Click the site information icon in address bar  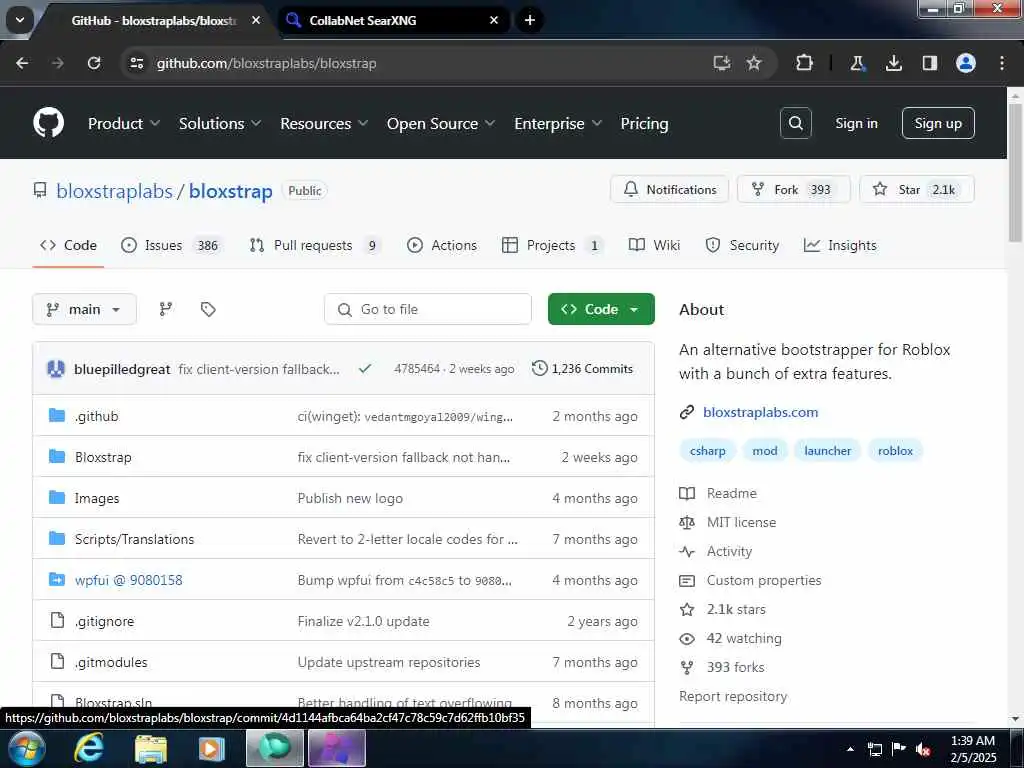[x=136, y=63]
